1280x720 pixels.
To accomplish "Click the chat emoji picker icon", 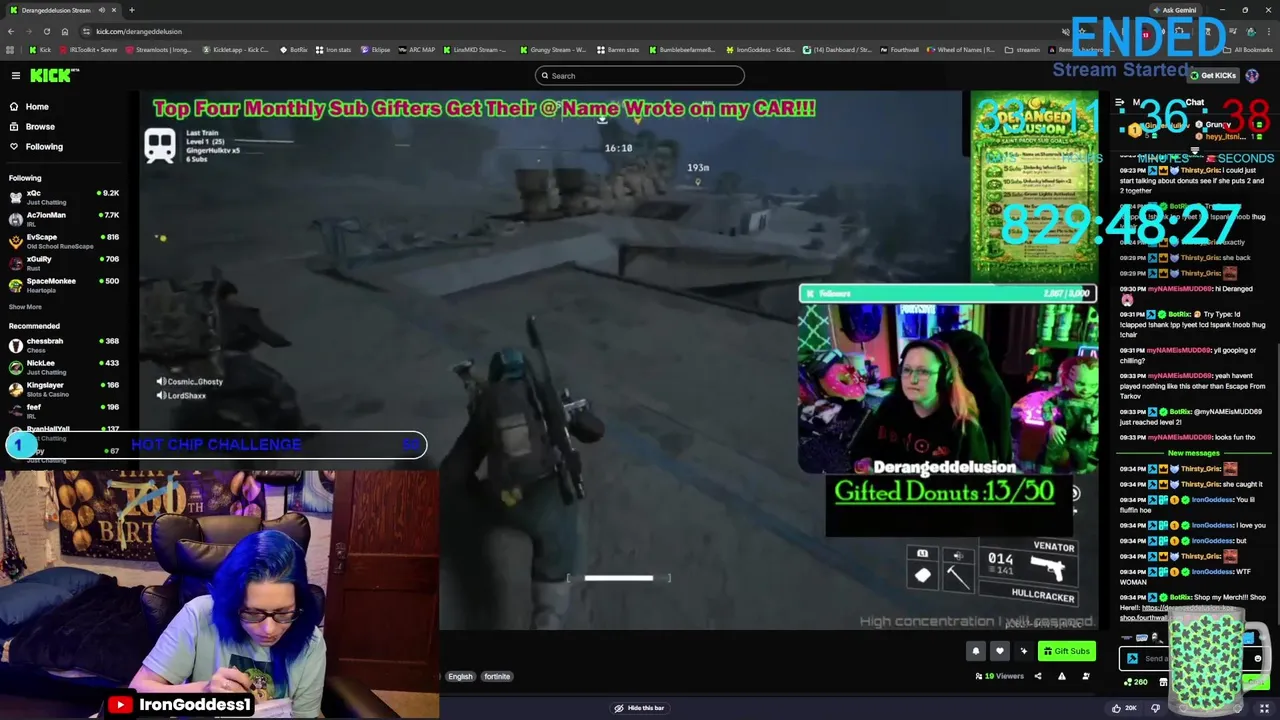I will pyautogui.click(x=1257, y=659).
